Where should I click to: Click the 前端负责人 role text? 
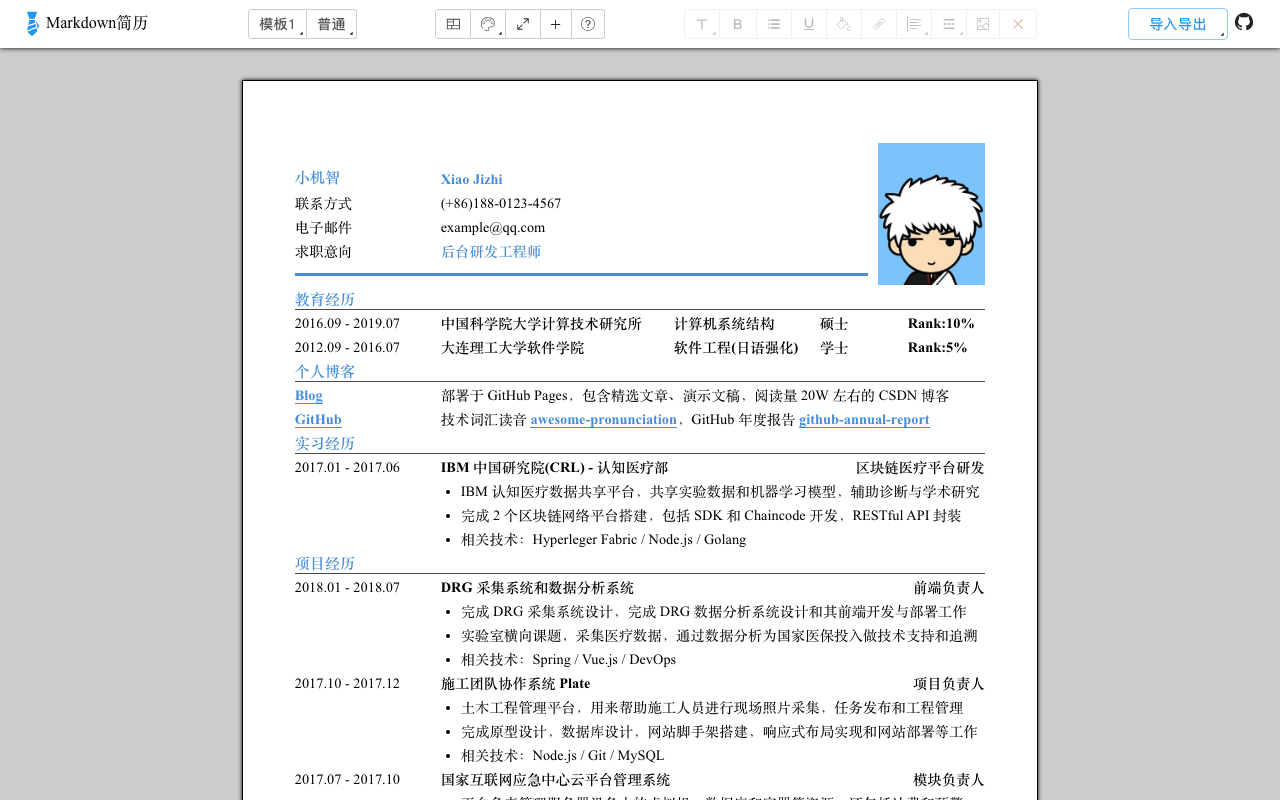(x=949, y=588)
